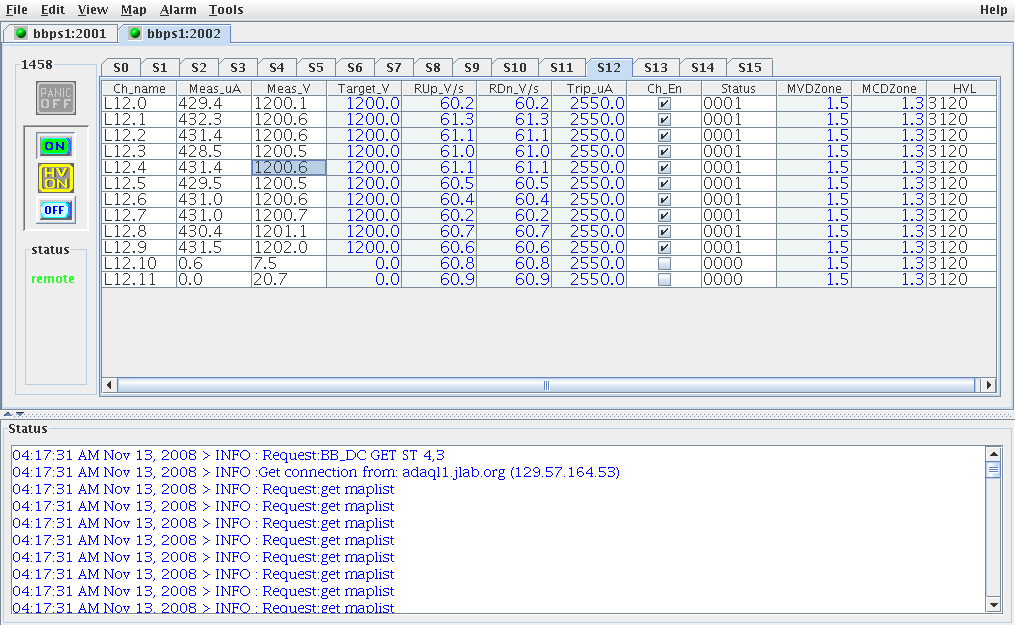Click green status icon on bbps1:2002 tab
1015x626 pixels.
135,33
